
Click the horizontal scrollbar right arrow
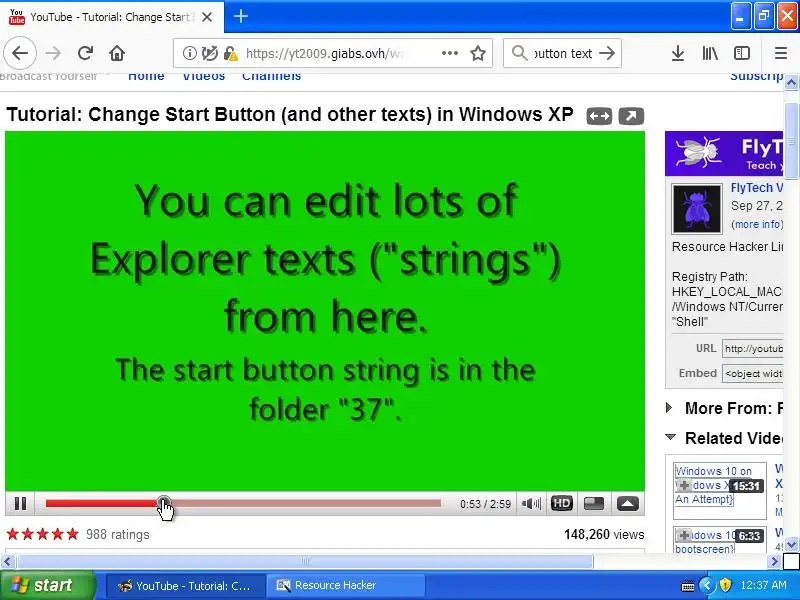[x=774, y=562]
